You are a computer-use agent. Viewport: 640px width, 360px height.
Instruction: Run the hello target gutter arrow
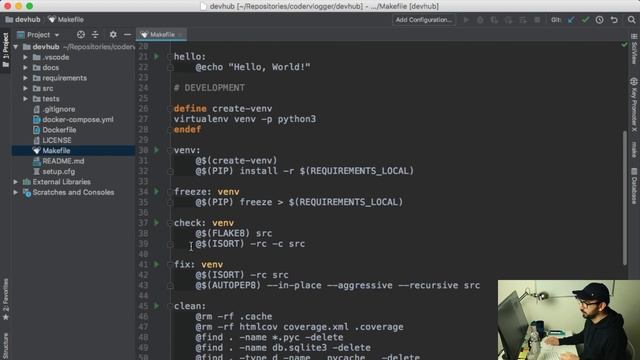156,56
